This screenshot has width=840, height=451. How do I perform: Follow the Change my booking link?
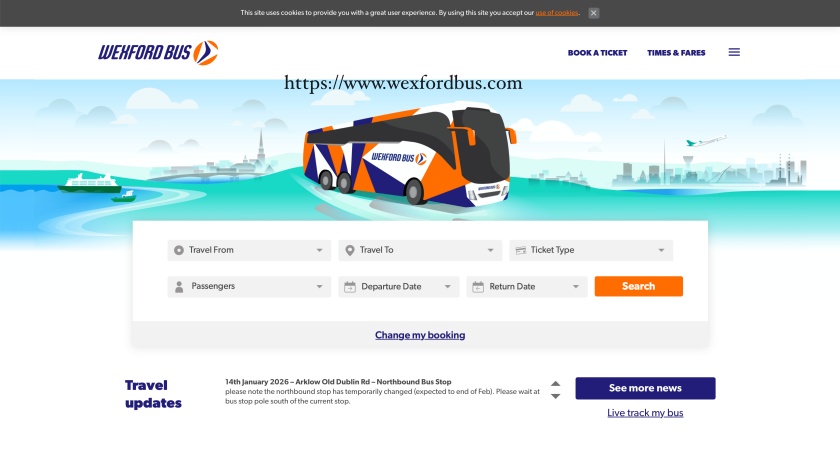coord(420,335)
